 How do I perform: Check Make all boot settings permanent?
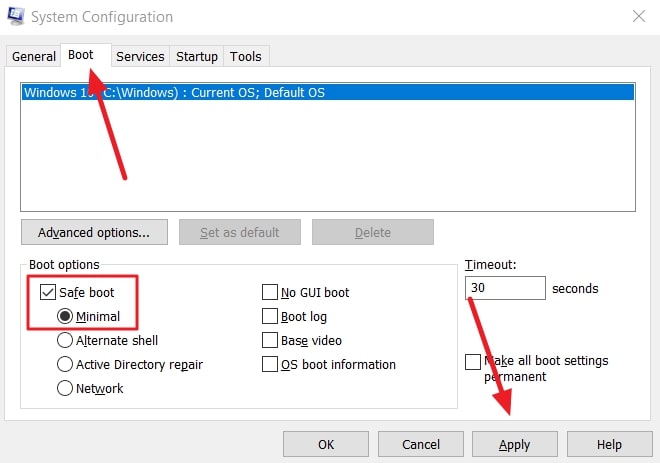(473, 362)
